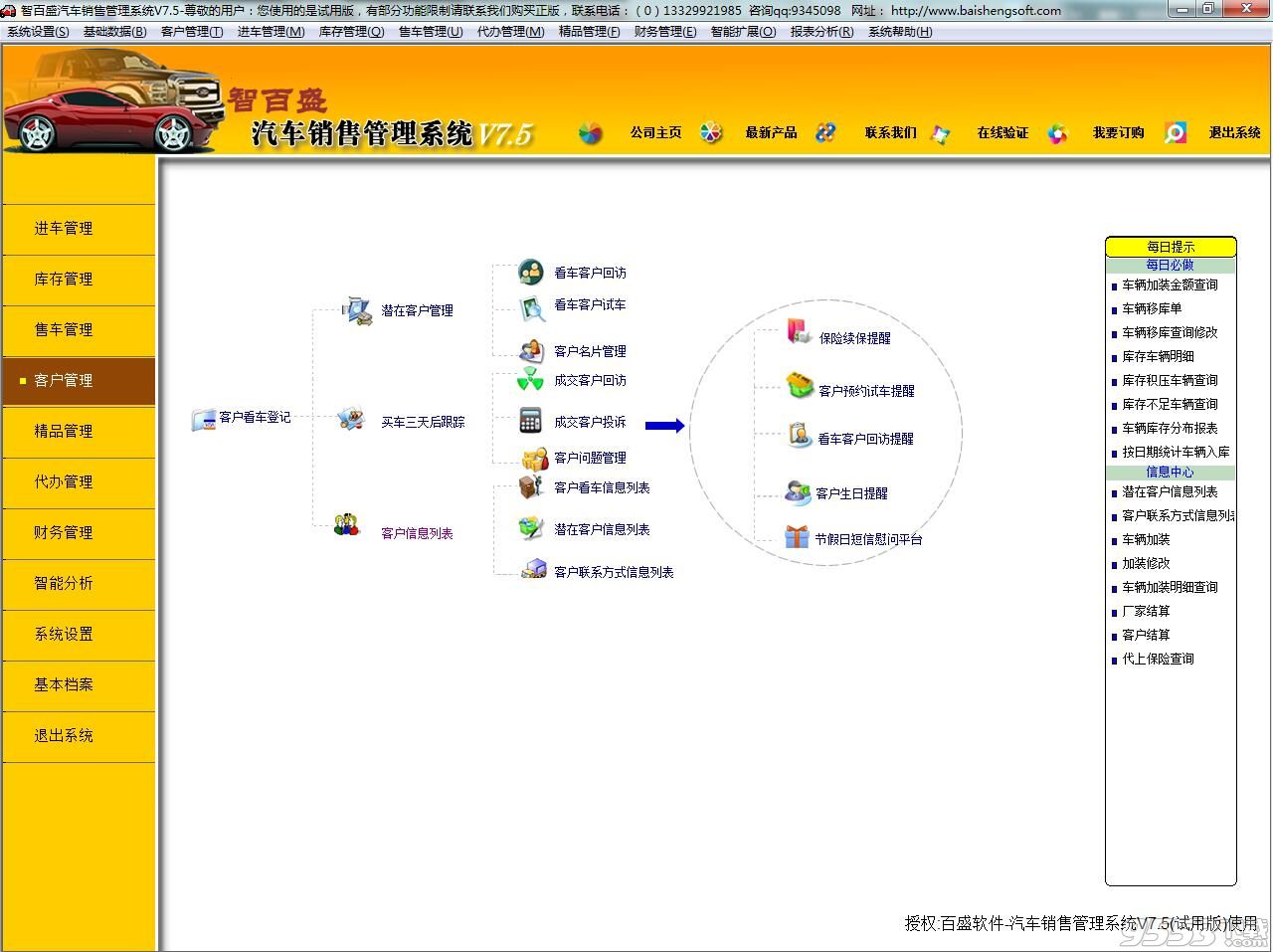Open 库存车辆明细 in daily tips
The width and height of the screenshot is (1273, 952).
(x=1158, y=356)
